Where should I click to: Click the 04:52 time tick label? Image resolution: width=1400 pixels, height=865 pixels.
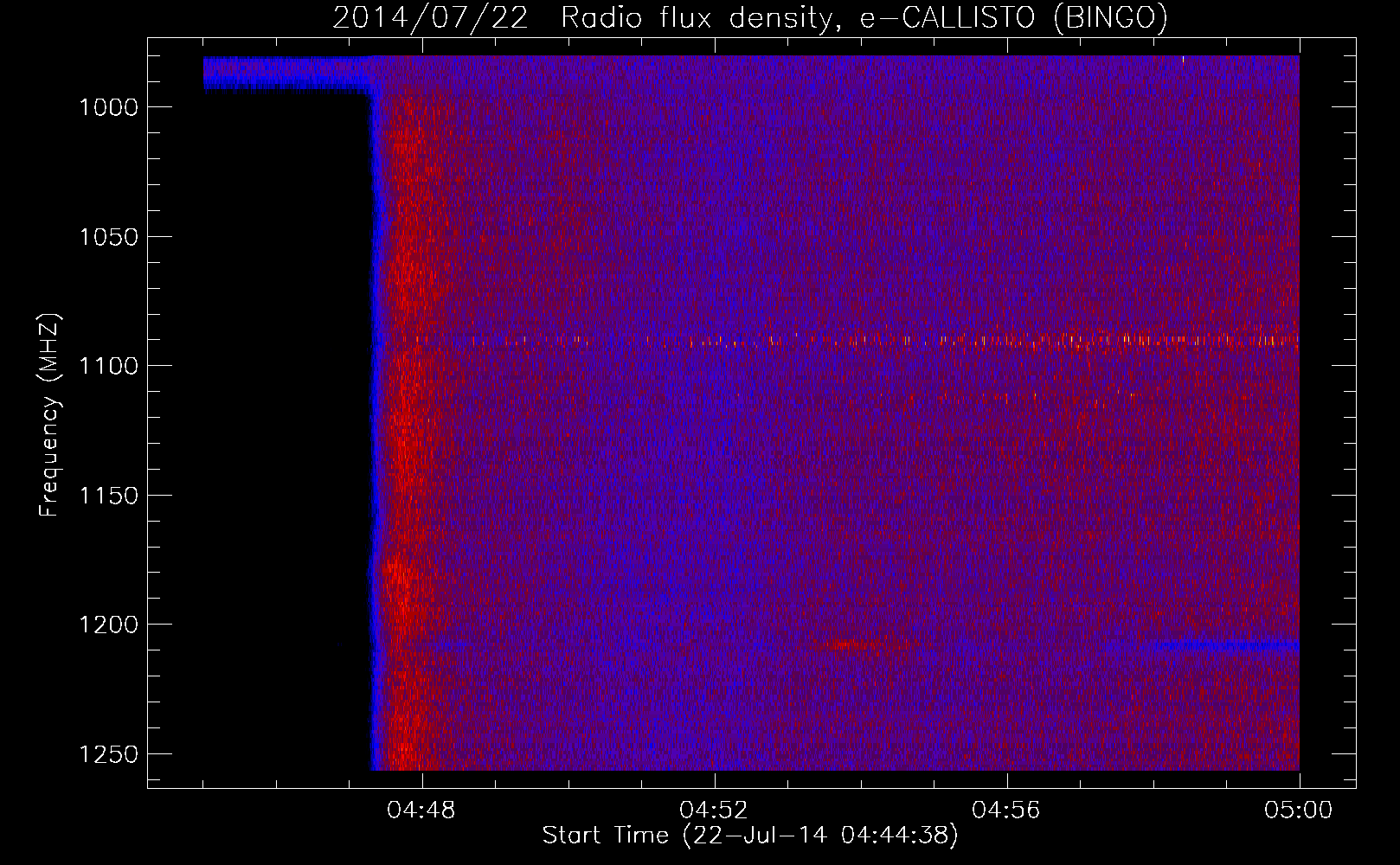(714, 811)
